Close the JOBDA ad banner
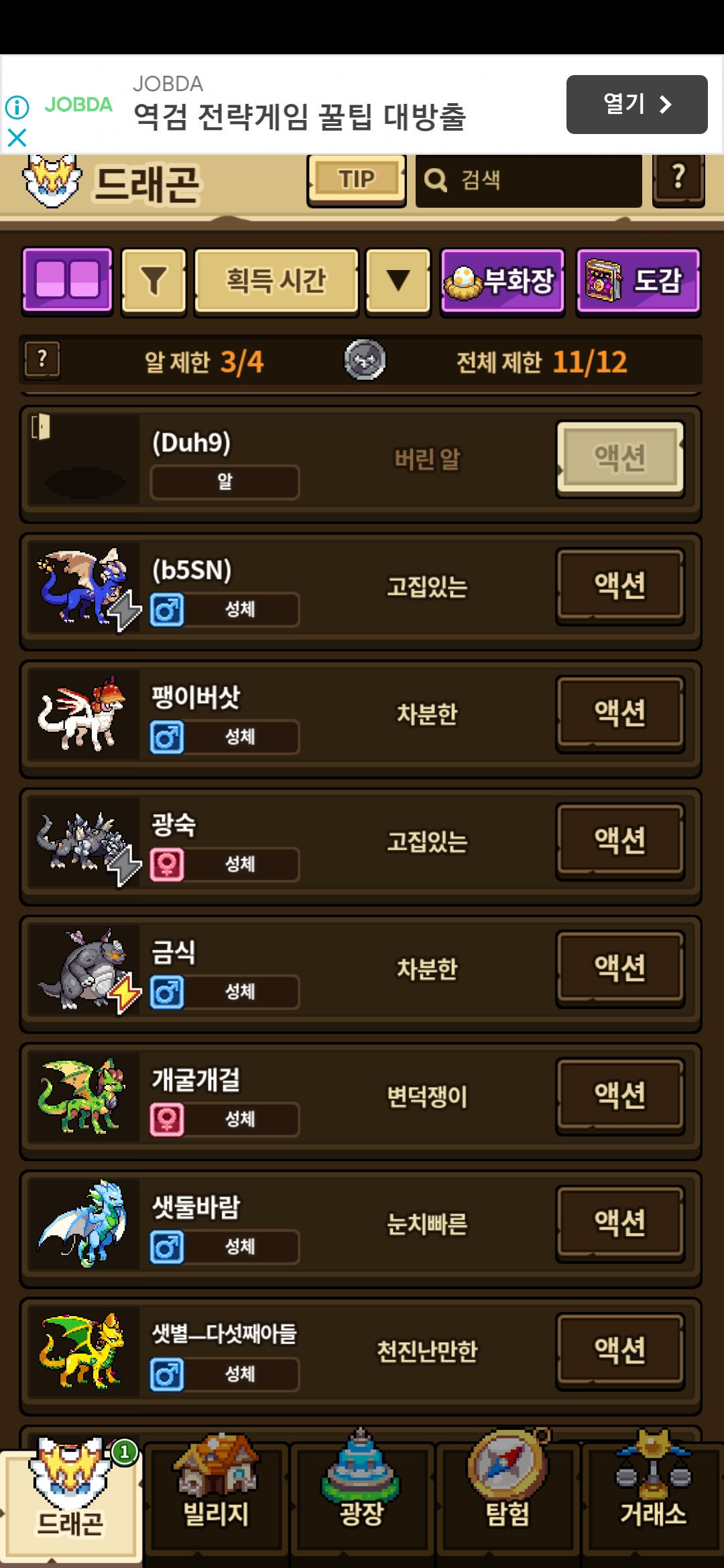 pos(17,138)
